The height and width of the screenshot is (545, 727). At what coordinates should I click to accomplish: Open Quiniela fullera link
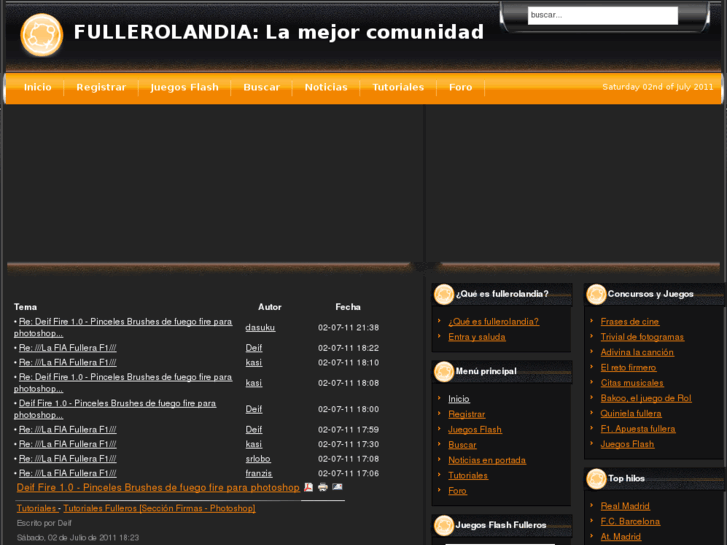tap(631, 413)
